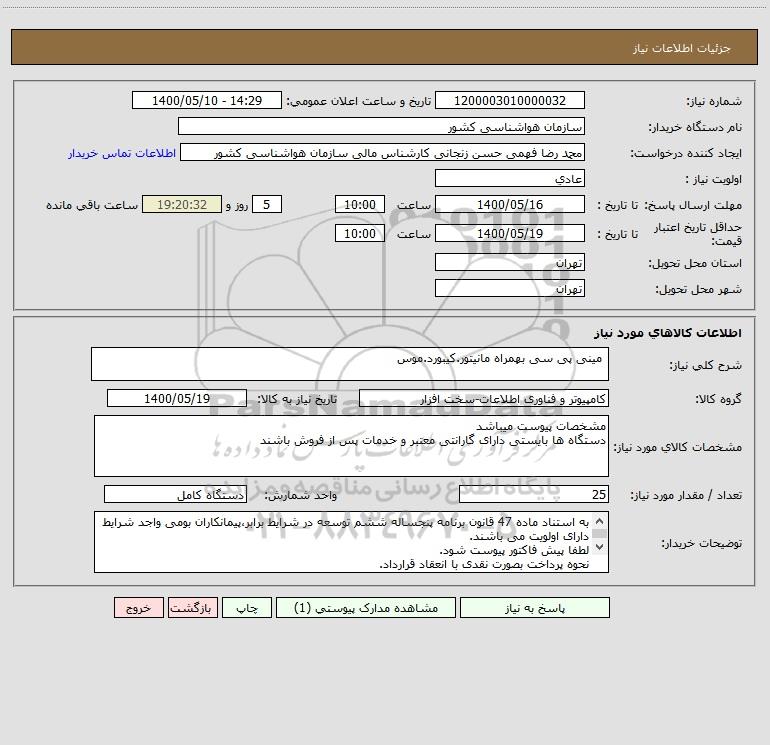770x745 pixels.
Task: Select the need number field 1200003010000032
Action: coord(510,101)
